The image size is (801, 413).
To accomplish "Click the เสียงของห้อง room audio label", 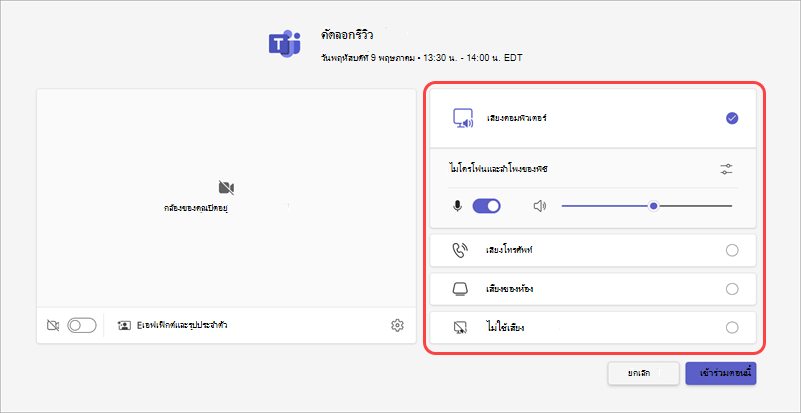I will (509, 289).
